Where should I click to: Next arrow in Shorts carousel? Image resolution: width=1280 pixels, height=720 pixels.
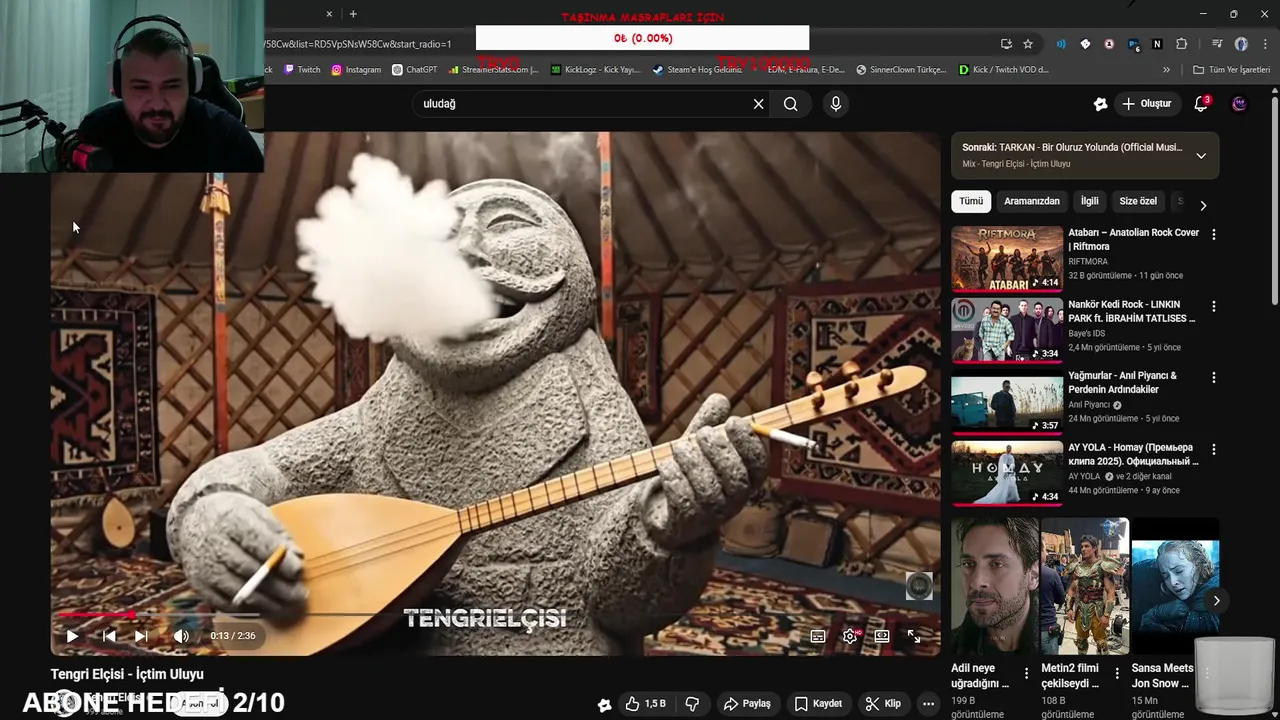[x=1216, y=600]
